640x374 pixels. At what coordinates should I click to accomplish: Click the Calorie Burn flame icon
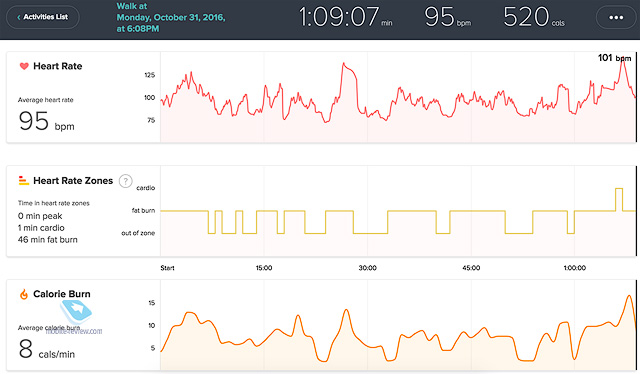coord(24,294)
